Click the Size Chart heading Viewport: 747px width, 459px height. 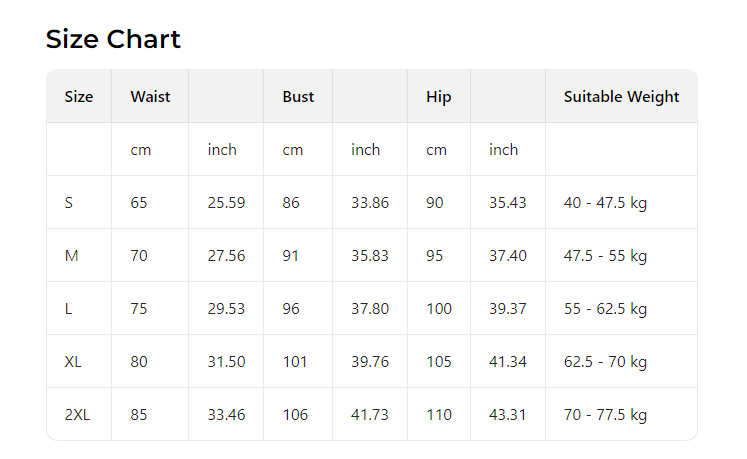113,39
